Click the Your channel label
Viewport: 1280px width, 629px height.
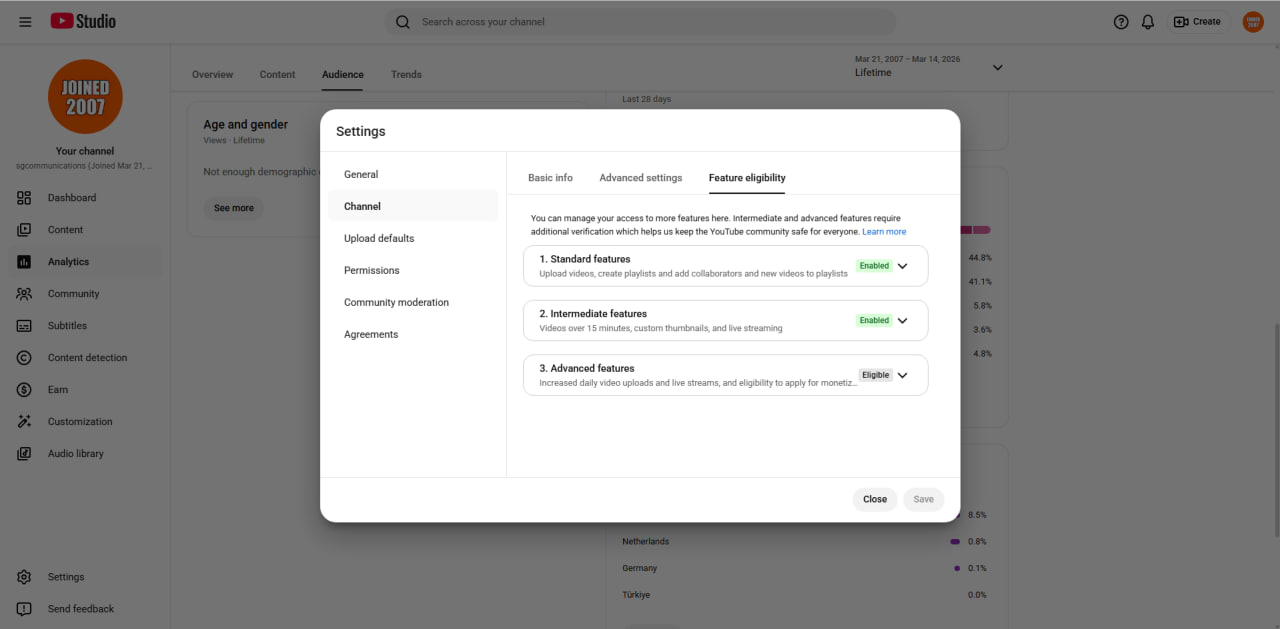[x=85, y=152]
